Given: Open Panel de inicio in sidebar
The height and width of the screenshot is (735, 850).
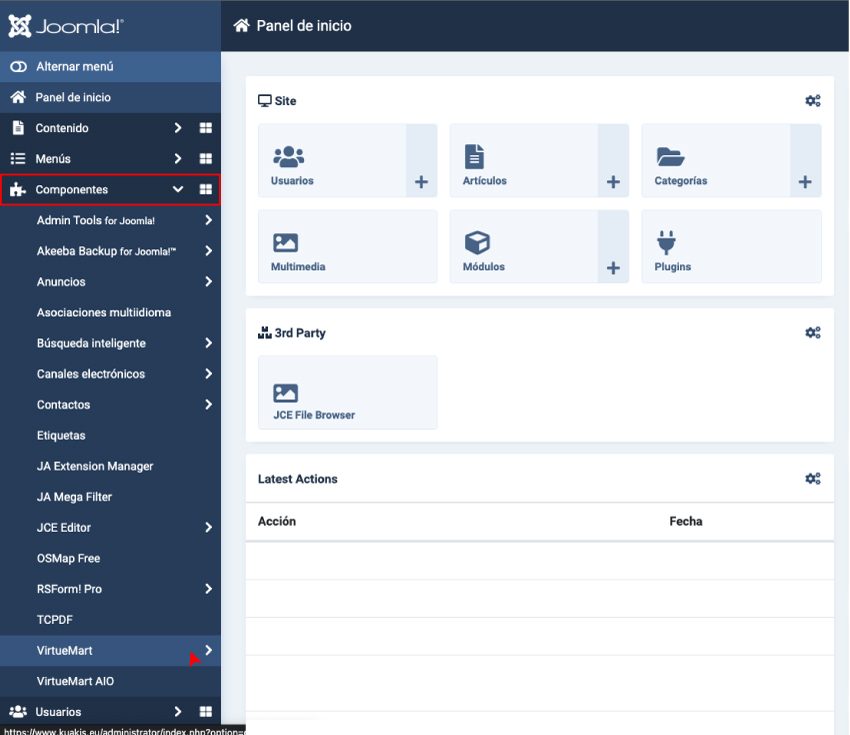Looking at the screenshot, I should click(110, 98).
